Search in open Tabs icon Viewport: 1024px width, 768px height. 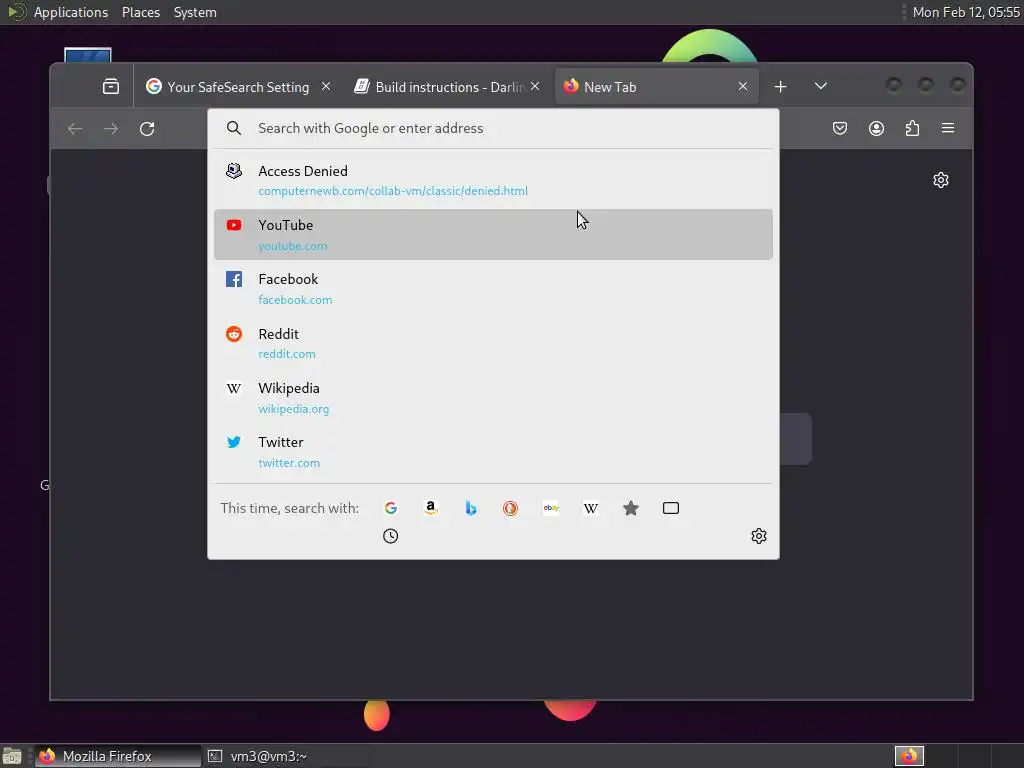click(671, 508)
